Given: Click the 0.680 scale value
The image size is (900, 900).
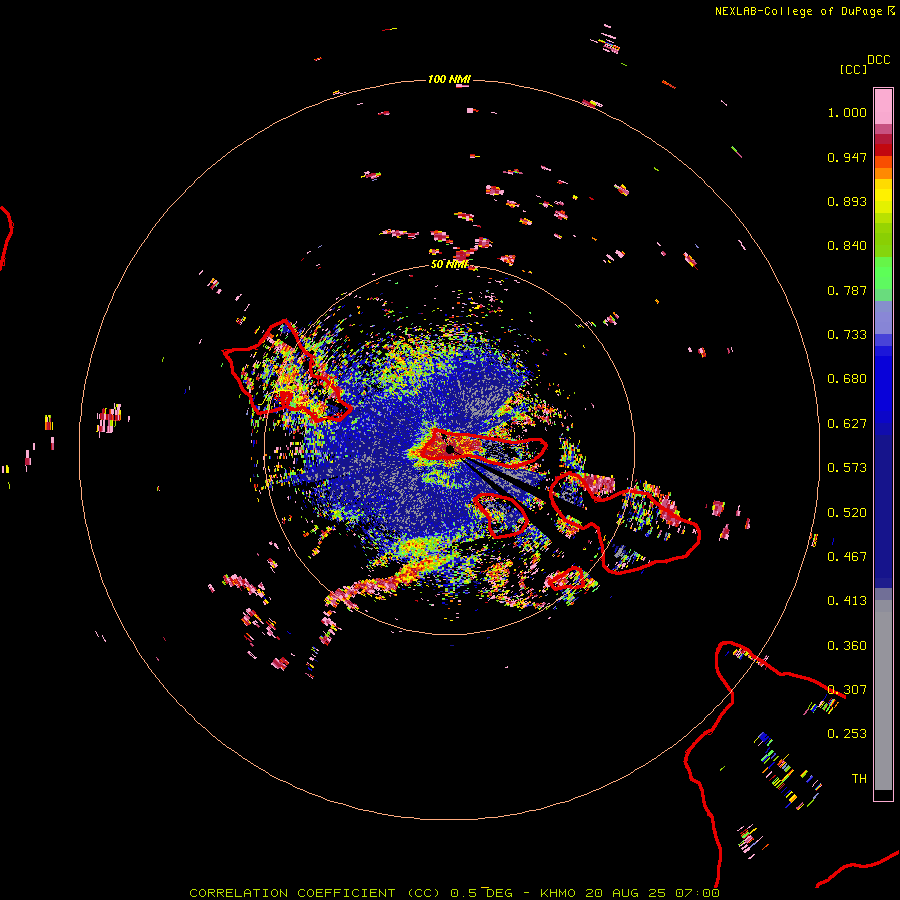Looking at the screenshot, I should point(847,379).
